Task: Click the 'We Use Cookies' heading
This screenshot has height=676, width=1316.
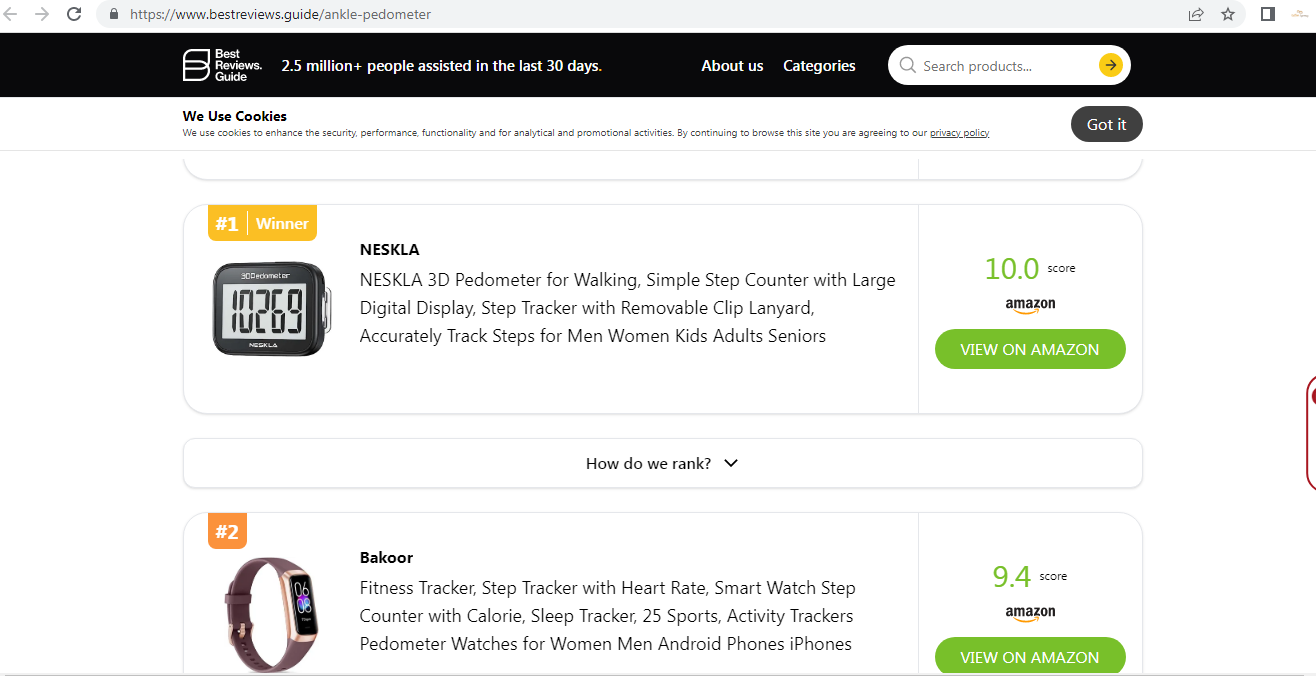Action: pos(235,116)
